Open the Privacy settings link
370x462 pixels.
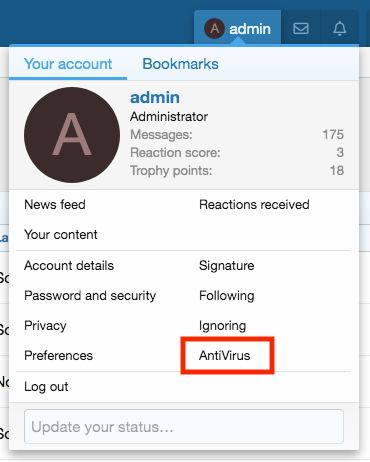[x=45, y=326]
